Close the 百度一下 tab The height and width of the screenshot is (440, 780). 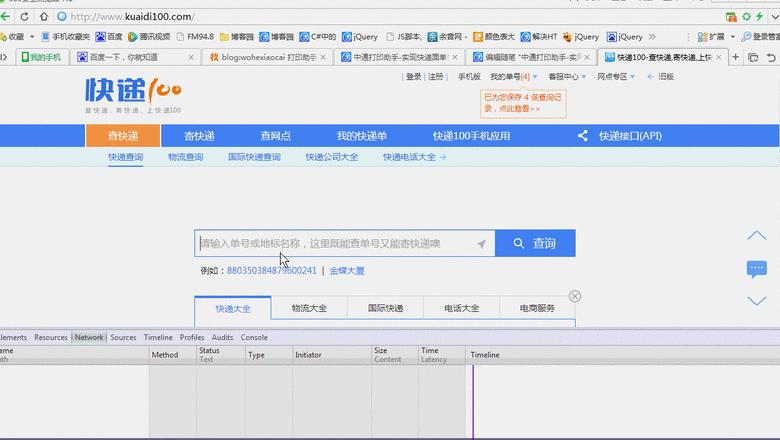tap(191, 57)
